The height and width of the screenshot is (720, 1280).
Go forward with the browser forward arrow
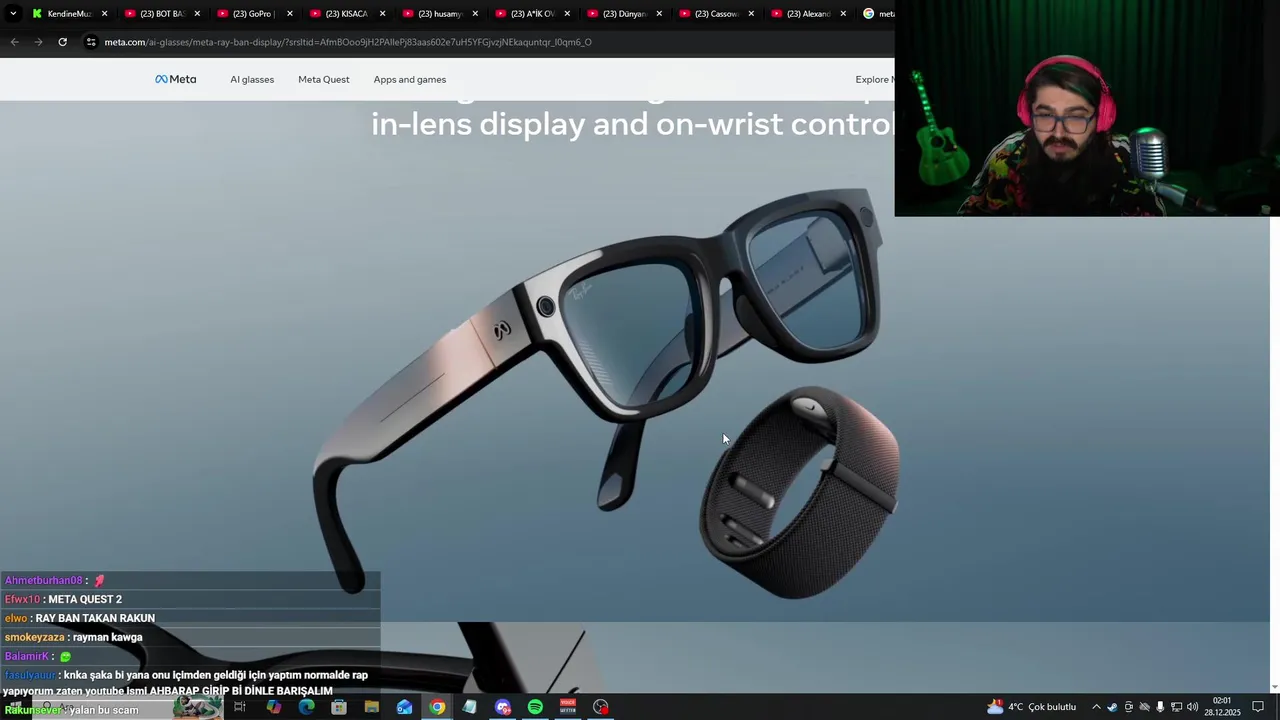[38, 42]
